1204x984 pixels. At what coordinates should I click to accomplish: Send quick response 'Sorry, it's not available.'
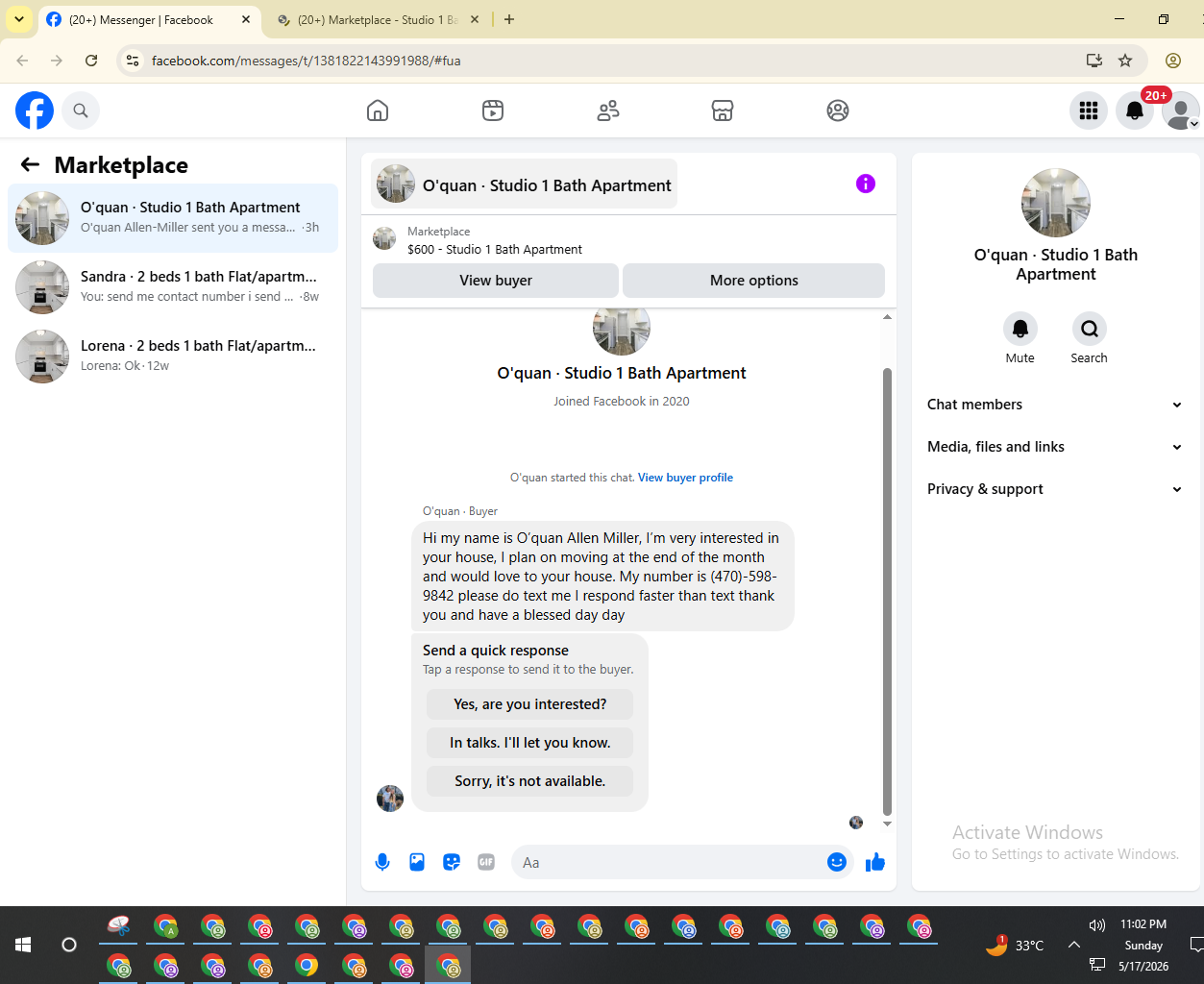(530, 781)
